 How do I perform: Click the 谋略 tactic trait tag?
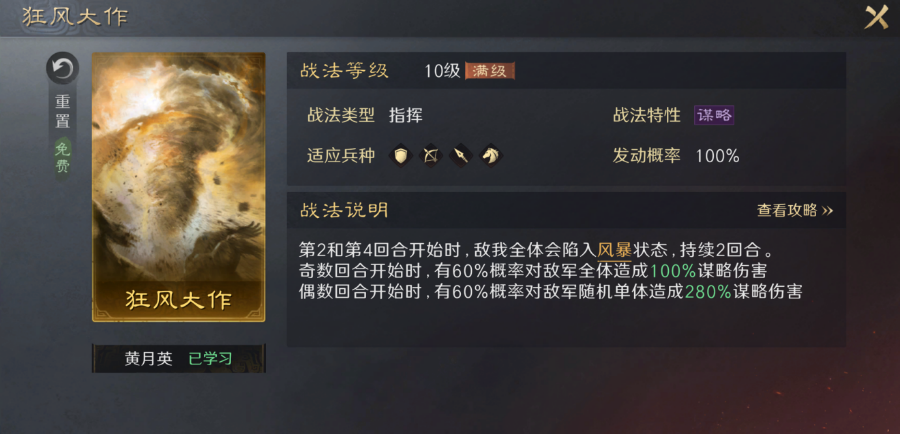point(714,115)
